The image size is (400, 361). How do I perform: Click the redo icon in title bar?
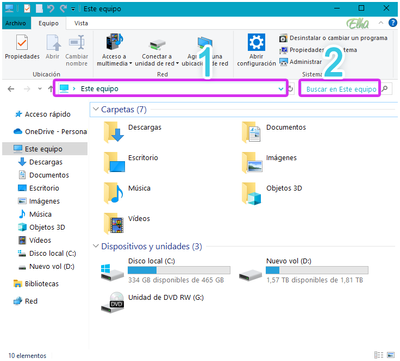click(x=63, y=8)
